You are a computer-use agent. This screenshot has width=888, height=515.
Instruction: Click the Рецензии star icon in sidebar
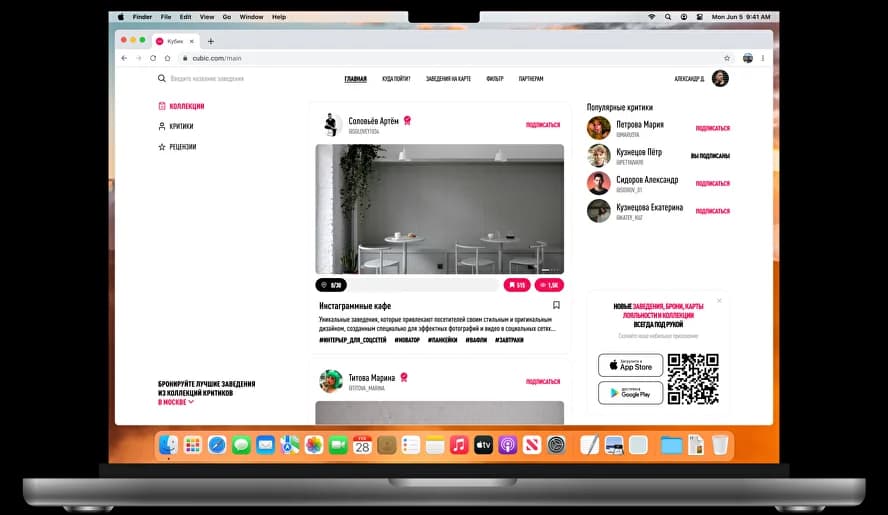click(x=162, y=147)
